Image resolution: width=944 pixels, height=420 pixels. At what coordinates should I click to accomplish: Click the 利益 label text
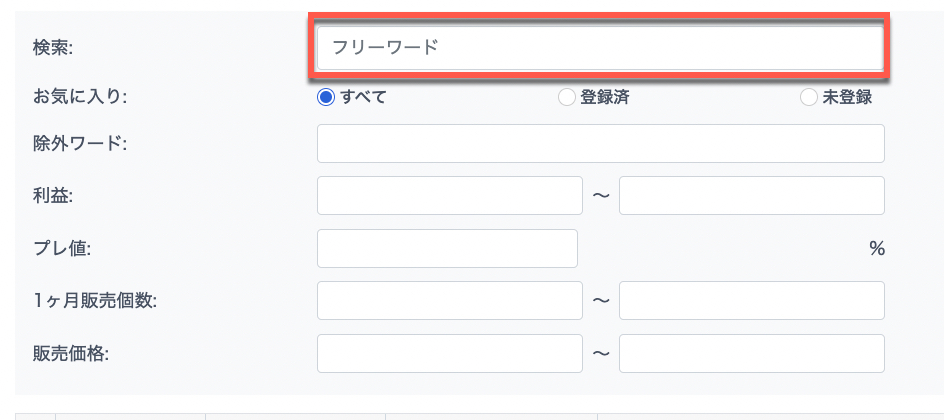point(47,196)
